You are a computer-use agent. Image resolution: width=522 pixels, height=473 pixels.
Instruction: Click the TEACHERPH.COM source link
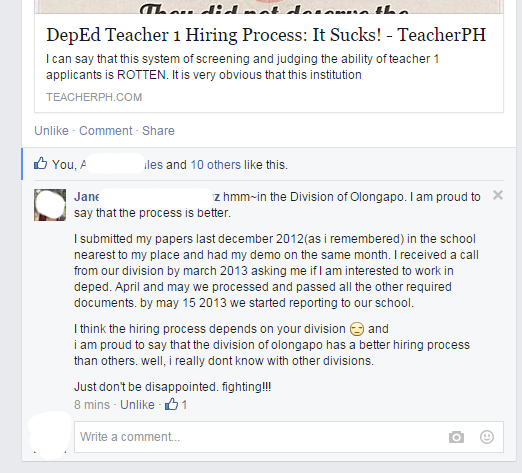(x=94, y=97)
